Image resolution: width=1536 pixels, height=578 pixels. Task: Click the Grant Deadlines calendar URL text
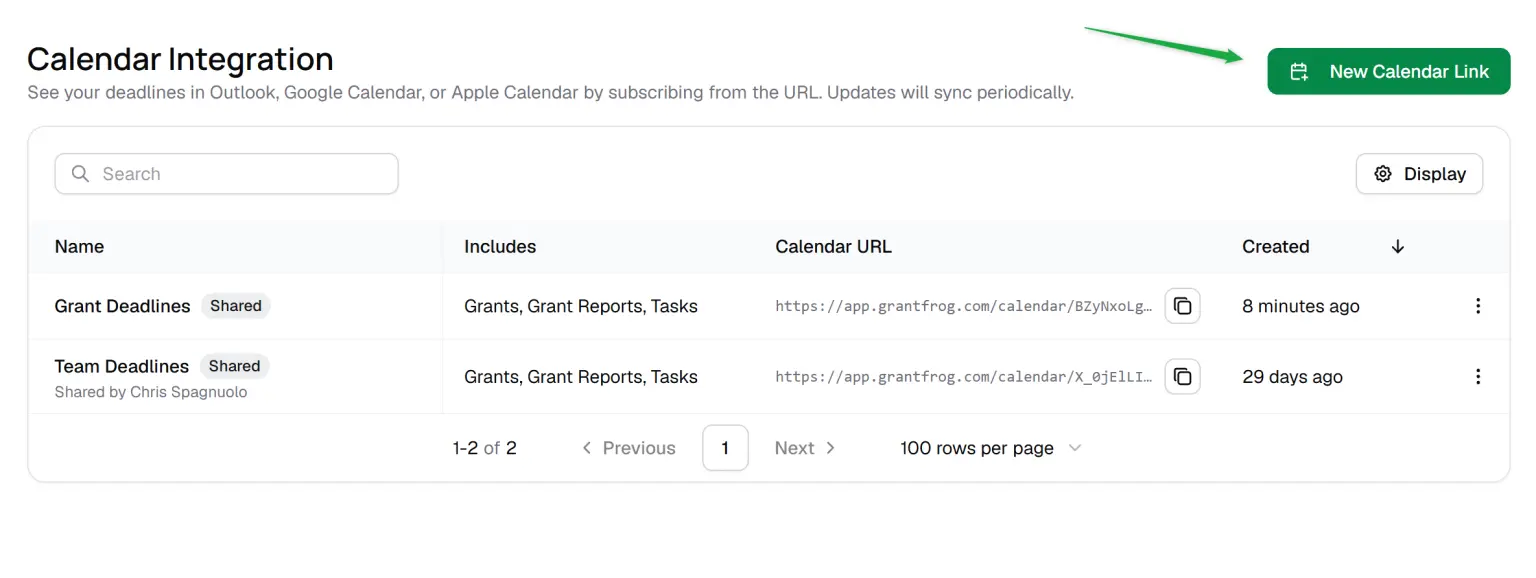pos(964,306)
